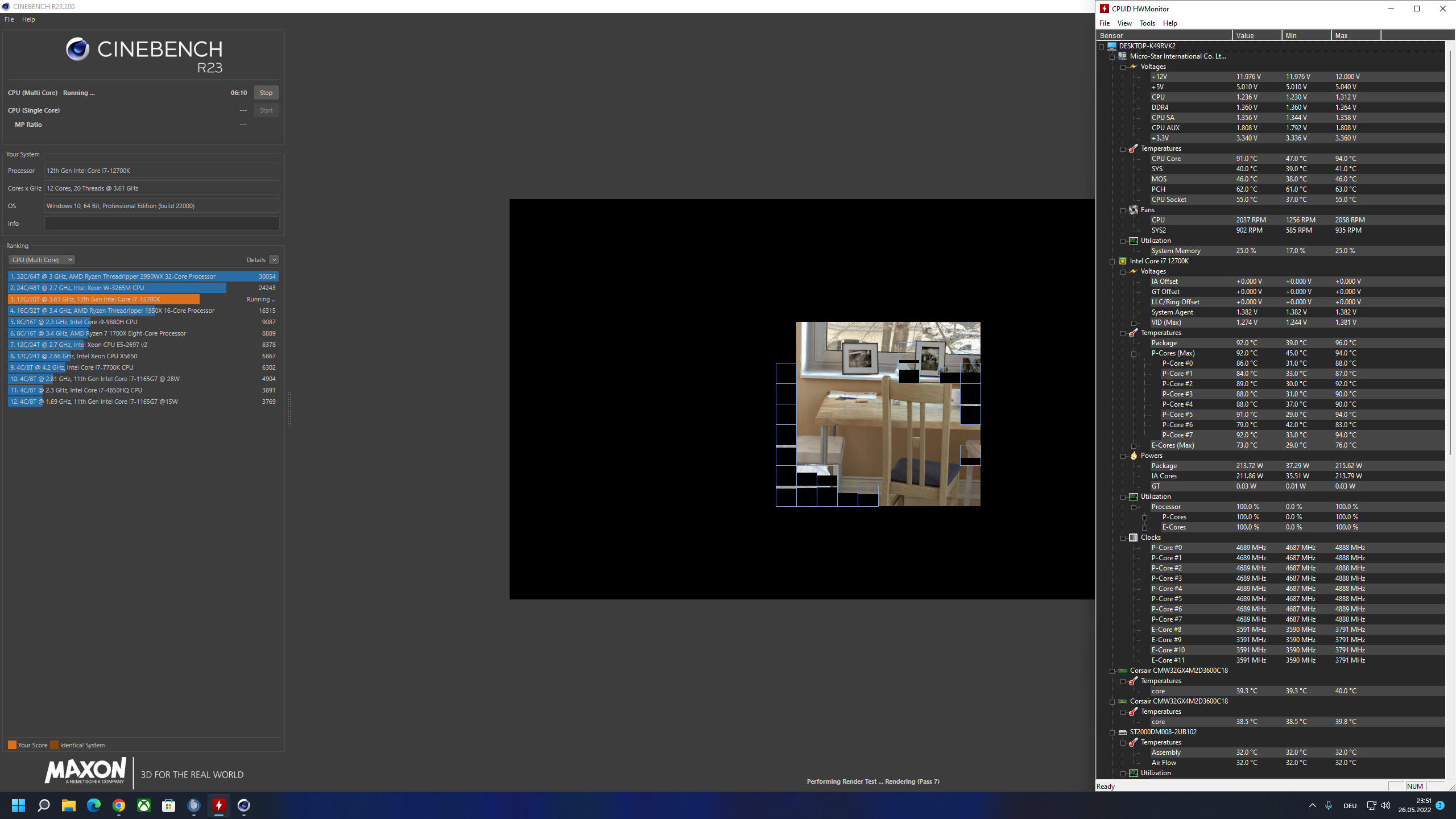Open the Windows Start menu
The height and width of the screenshot is (819, 1456).
(x=18, y=805)
